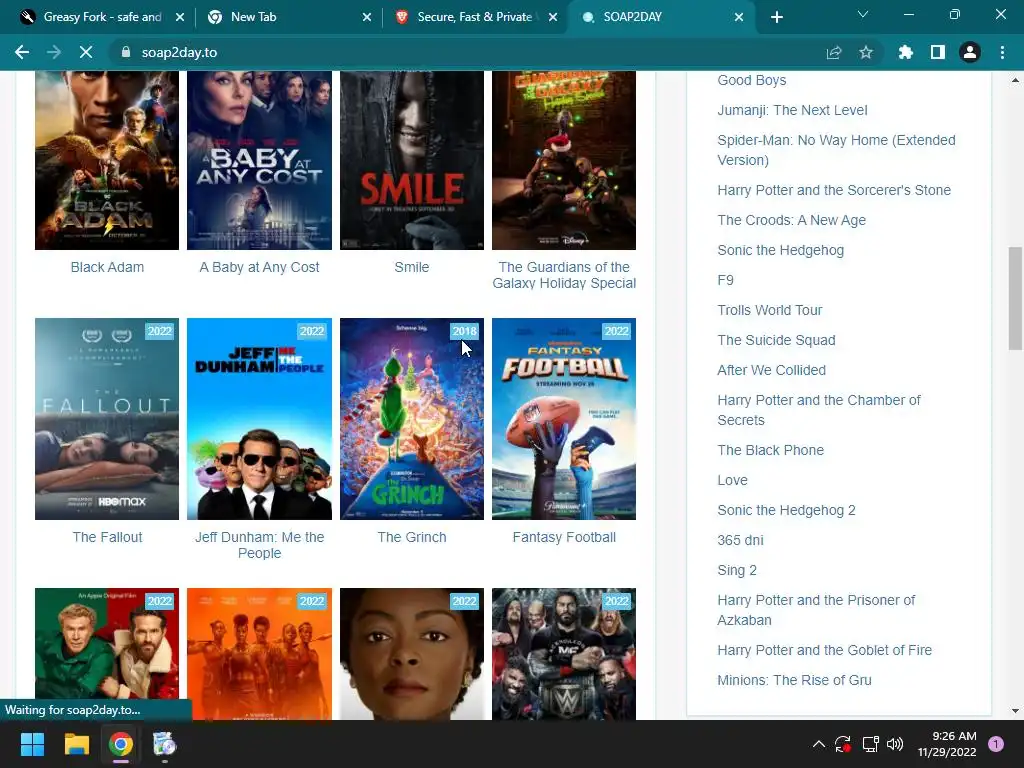This screenshot has width=1024, height=768.
Task: Click The Fallout title link
Action: [107, 537]
